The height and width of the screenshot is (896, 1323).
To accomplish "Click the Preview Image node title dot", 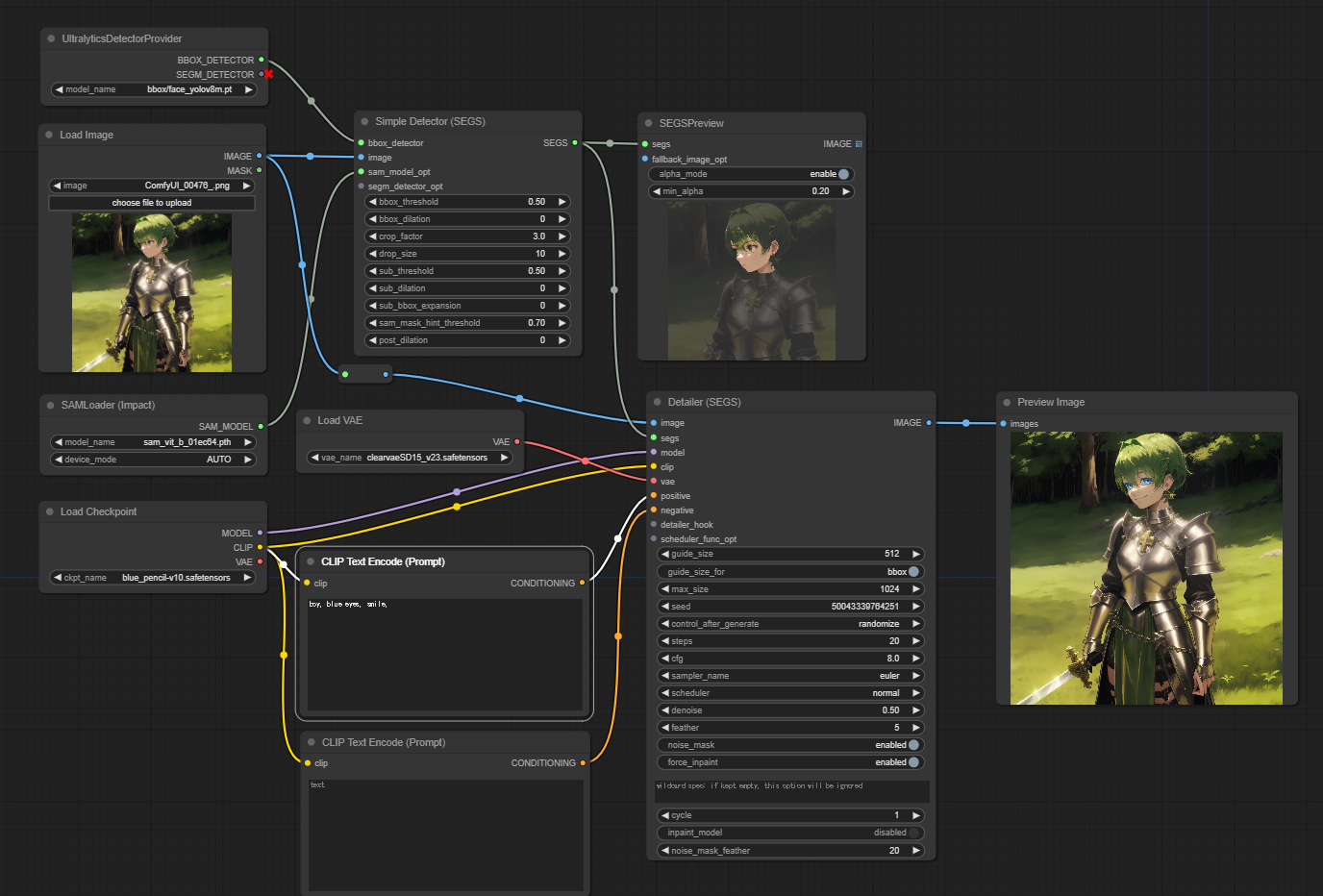I will point(1007,402).
